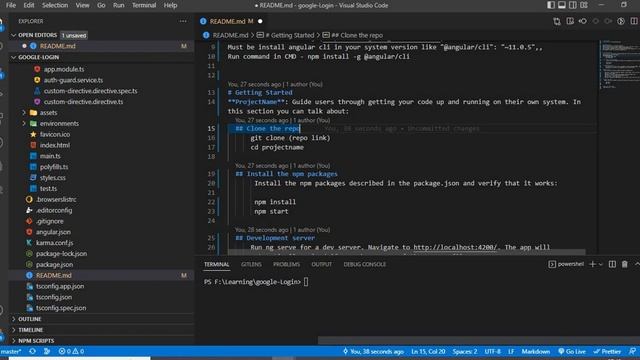Screen dimensions: 640x360
Task: Click the Ln 15, Col 20 cursor position
Action: 428,351
